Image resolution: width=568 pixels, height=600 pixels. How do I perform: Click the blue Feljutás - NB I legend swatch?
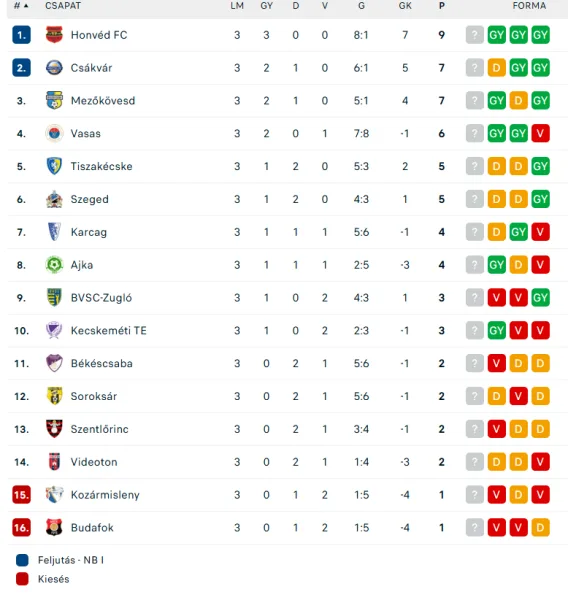click(22, 560)
